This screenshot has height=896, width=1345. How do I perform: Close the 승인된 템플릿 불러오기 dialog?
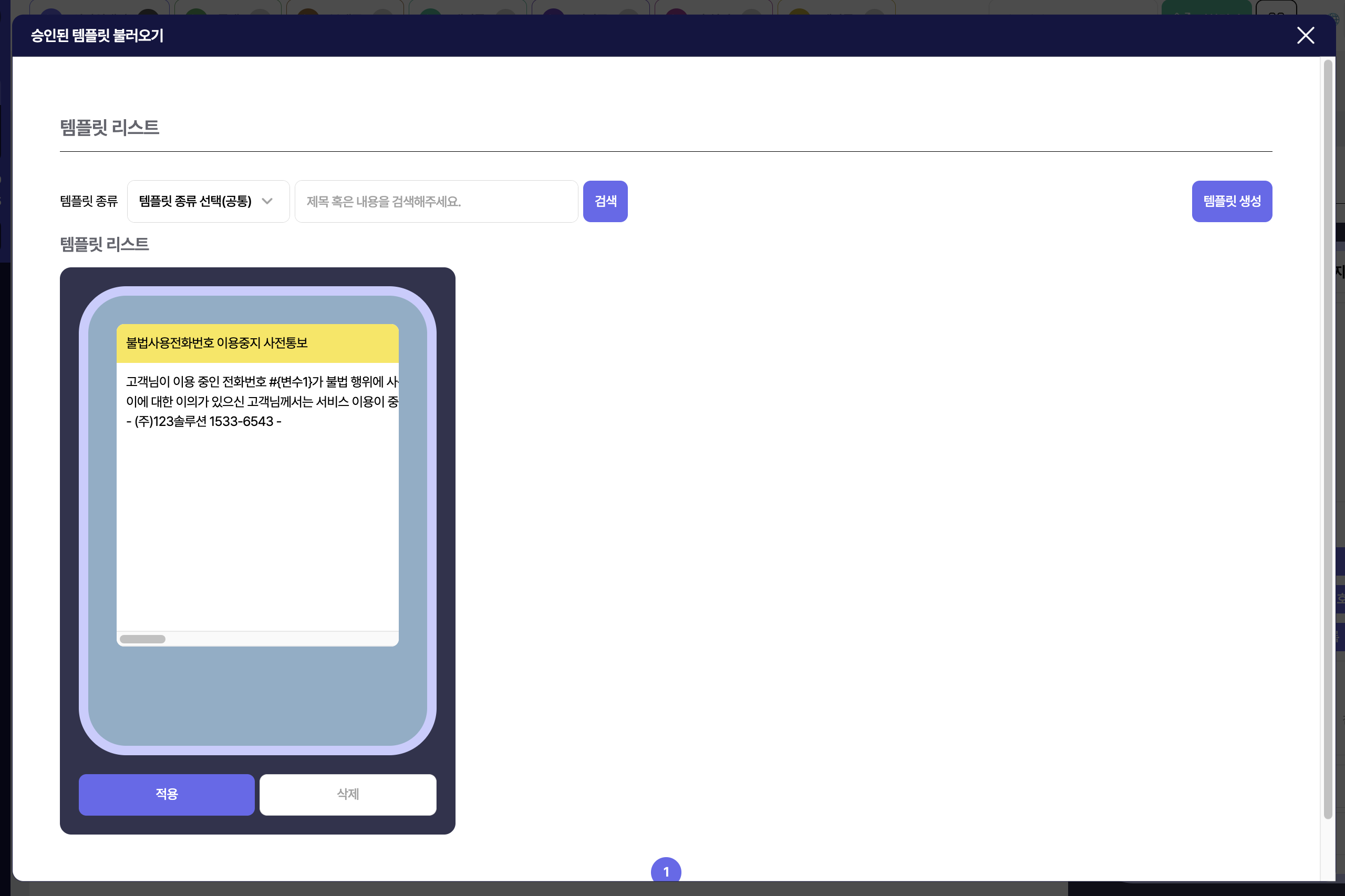1305,35
